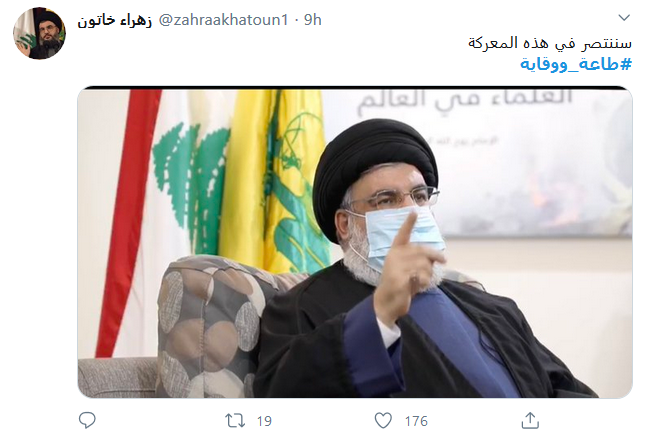Follow the hashtag #طاعة_ووقاية
Image resolution: width=645 pixels, height=438 pixels.
click(x=576, y=64)
